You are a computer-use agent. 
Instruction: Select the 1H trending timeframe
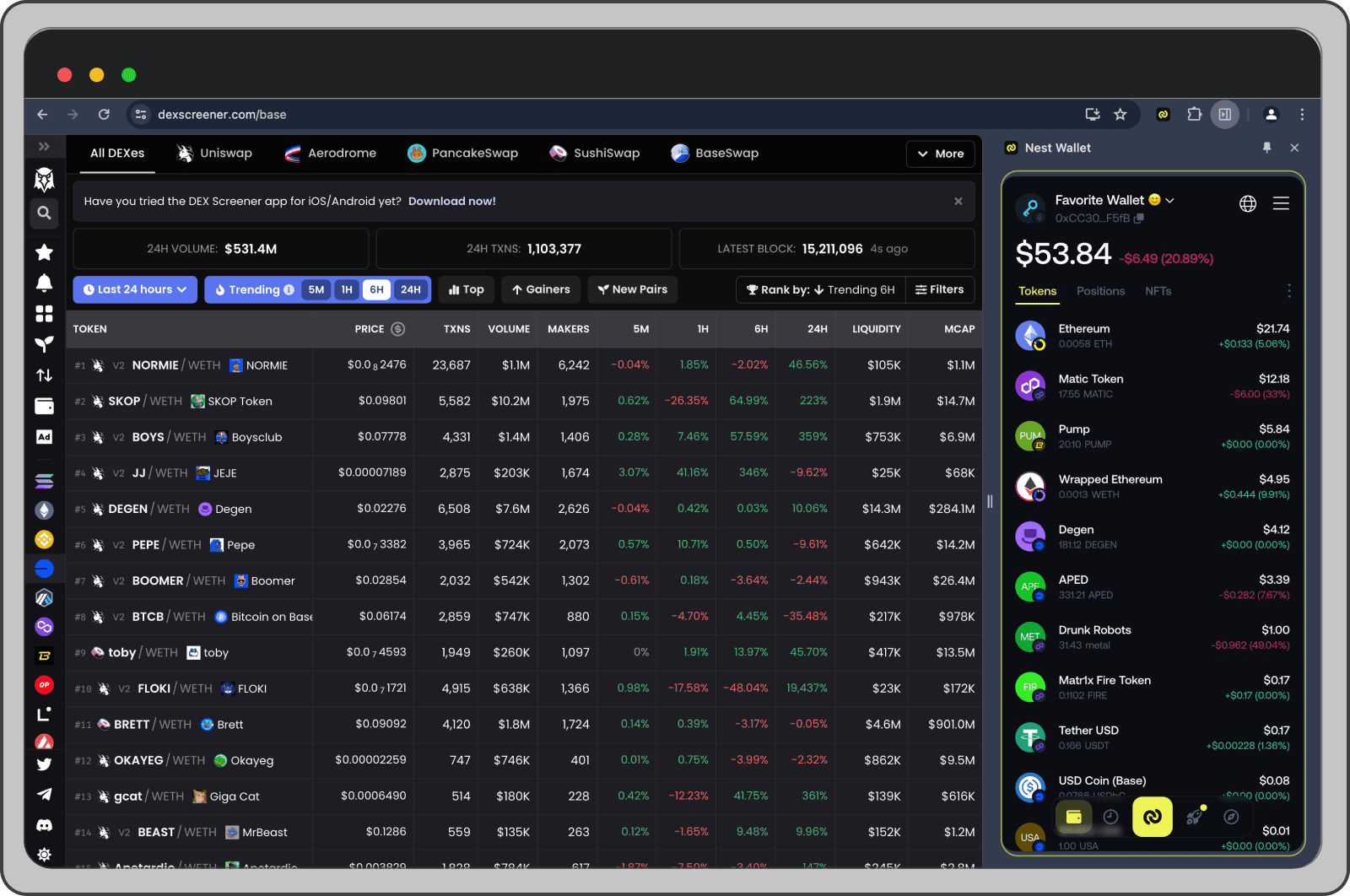pos(347,289)
